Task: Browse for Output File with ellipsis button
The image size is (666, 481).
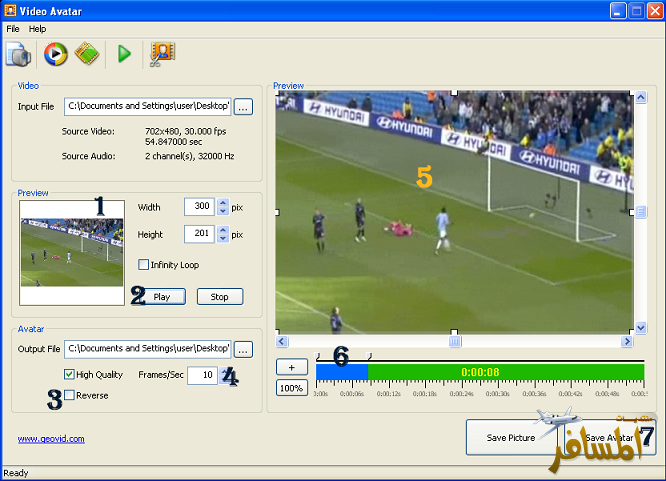Action: pyautogui.click(x=244, y=350)
